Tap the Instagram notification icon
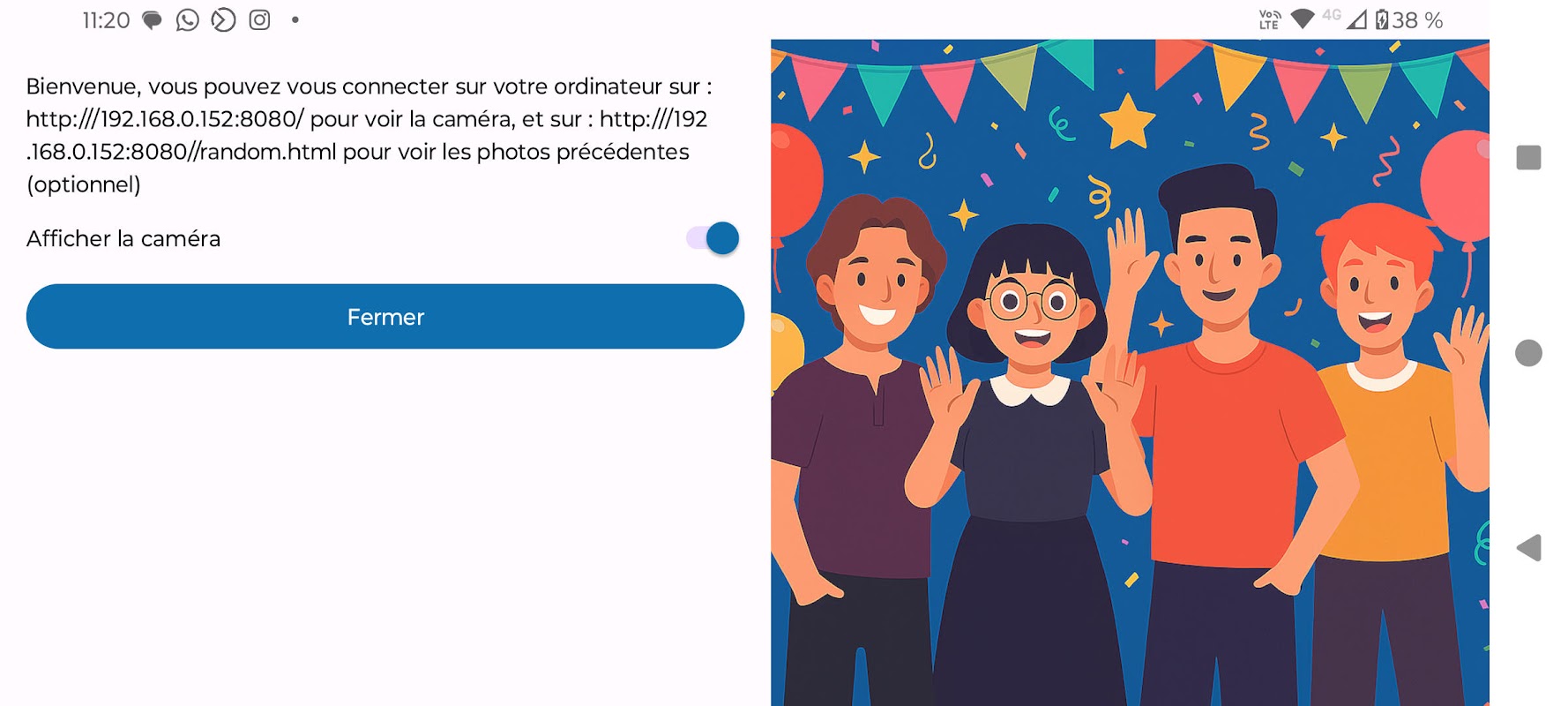 [x=259, y=19]
